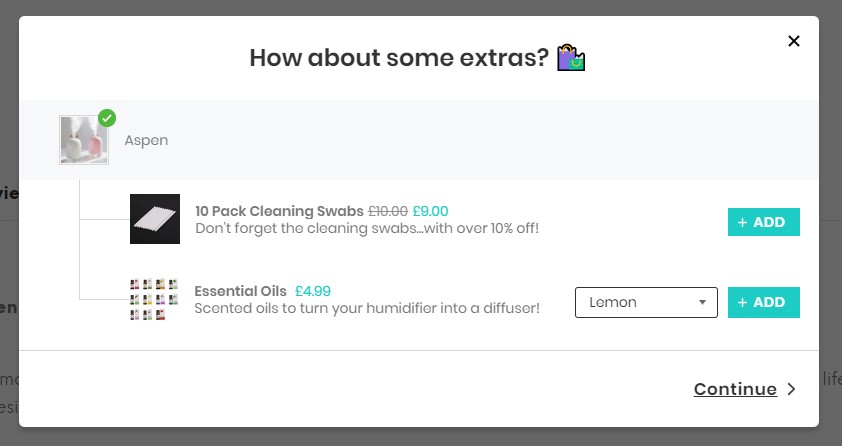Click the plus icon on the oils ADD button
The width and height of the screenshot is (842, 446).
coord(742,303)
